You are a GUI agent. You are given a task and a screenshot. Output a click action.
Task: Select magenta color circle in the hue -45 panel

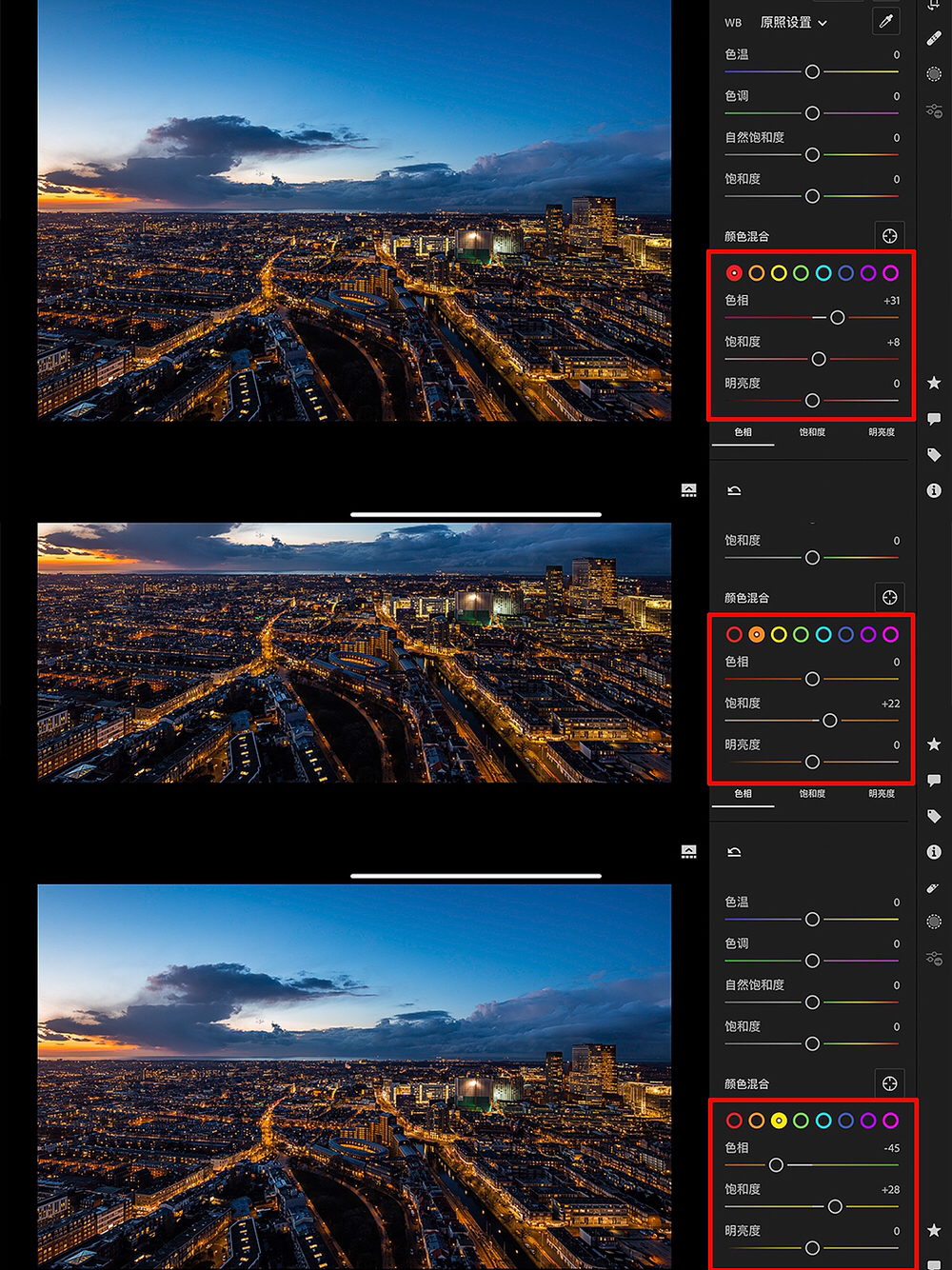pos(890,1121)
